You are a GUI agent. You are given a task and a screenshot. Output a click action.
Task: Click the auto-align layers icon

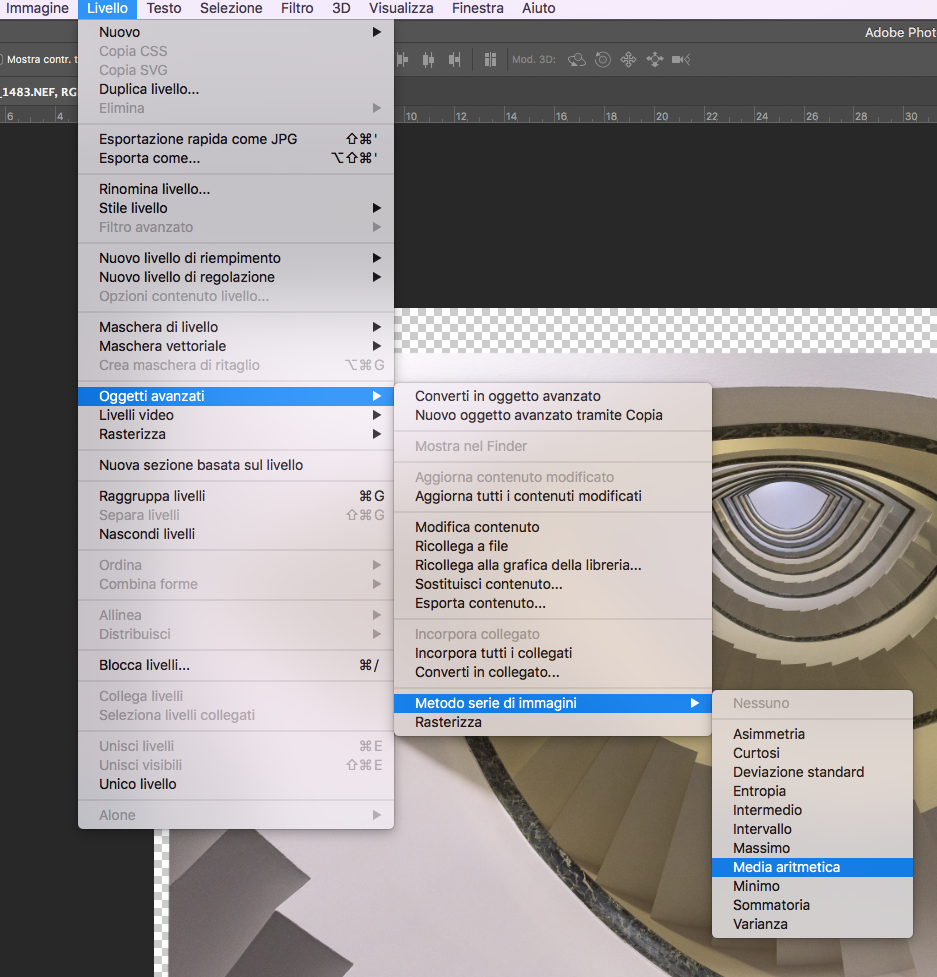pos(490,60)
